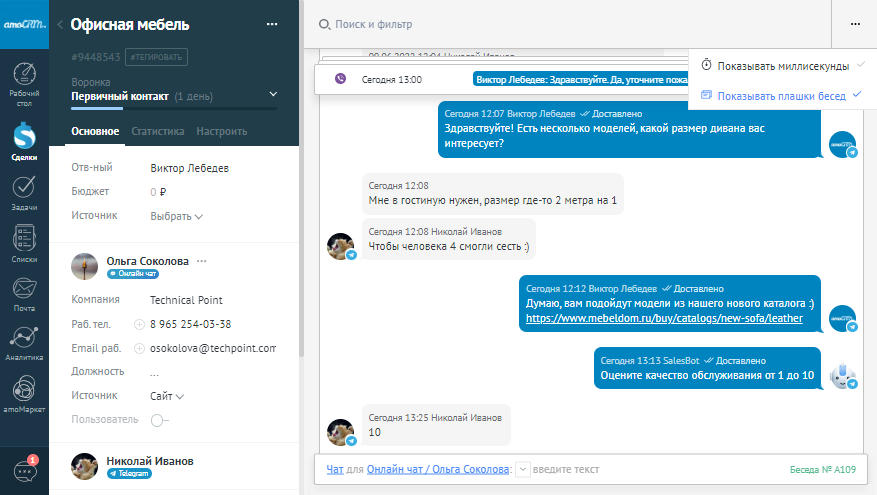The width and height of the screenshot is (877, 495).
Task: Expand the Первичный контакт pipeline stage dropdown
Action: click(x=274, y=95)
